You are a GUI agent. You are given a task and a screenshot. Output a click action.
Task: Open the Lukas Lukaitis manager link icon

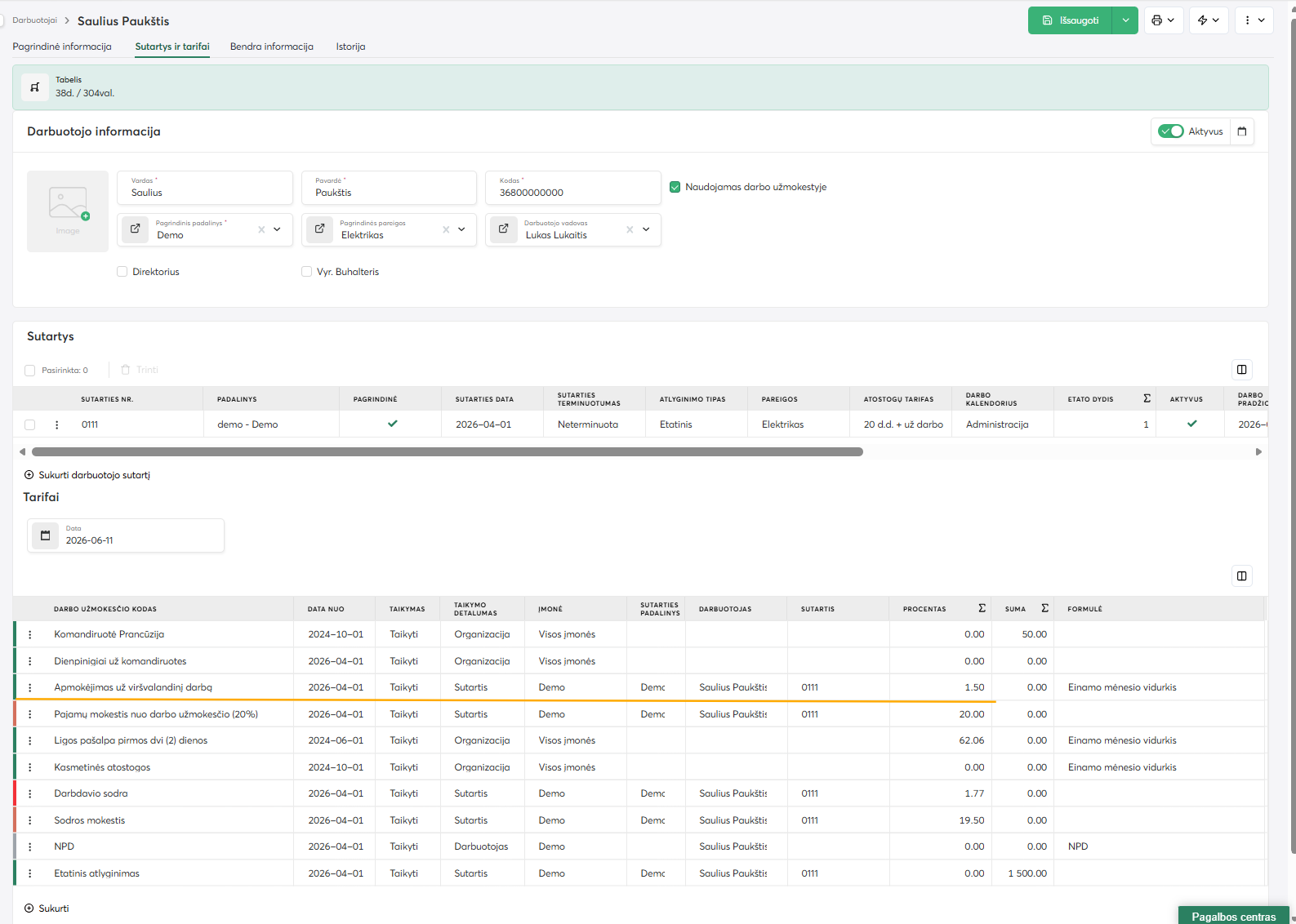(x=504, y=229)
